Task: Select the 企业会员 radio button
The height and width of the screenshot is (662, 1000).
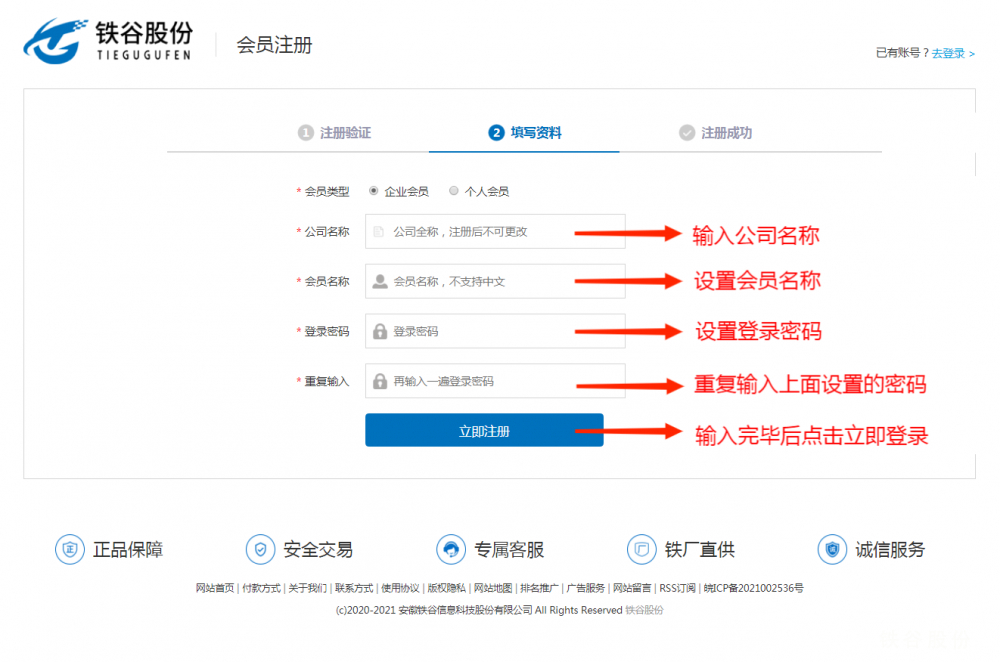Action: coord(374,191)
